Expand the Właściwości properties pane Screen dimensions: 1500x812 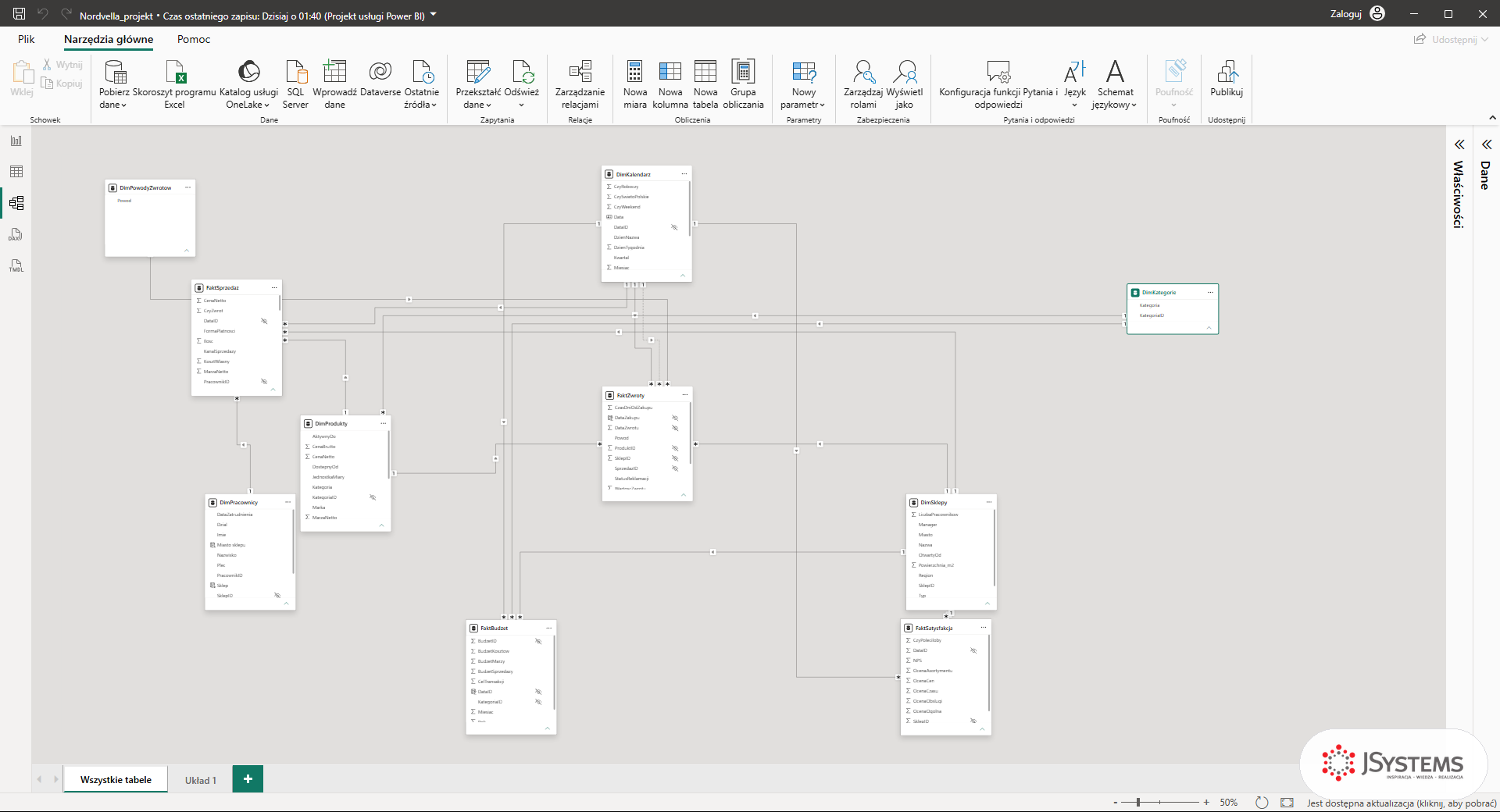[x=1459, y=144]
